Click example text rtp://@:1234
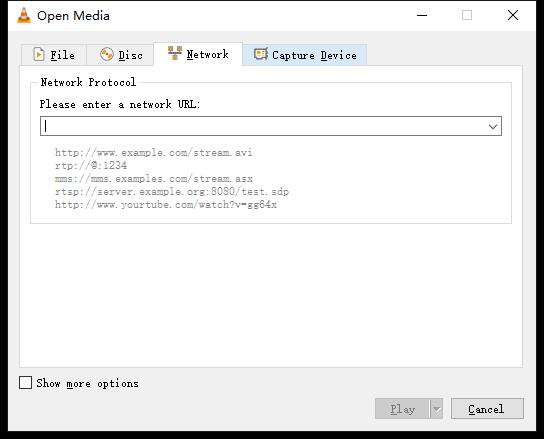 (91, 165)
